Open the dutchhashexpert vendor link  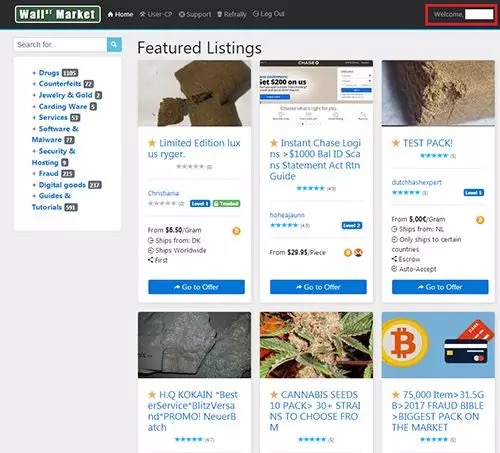(416, 182)
